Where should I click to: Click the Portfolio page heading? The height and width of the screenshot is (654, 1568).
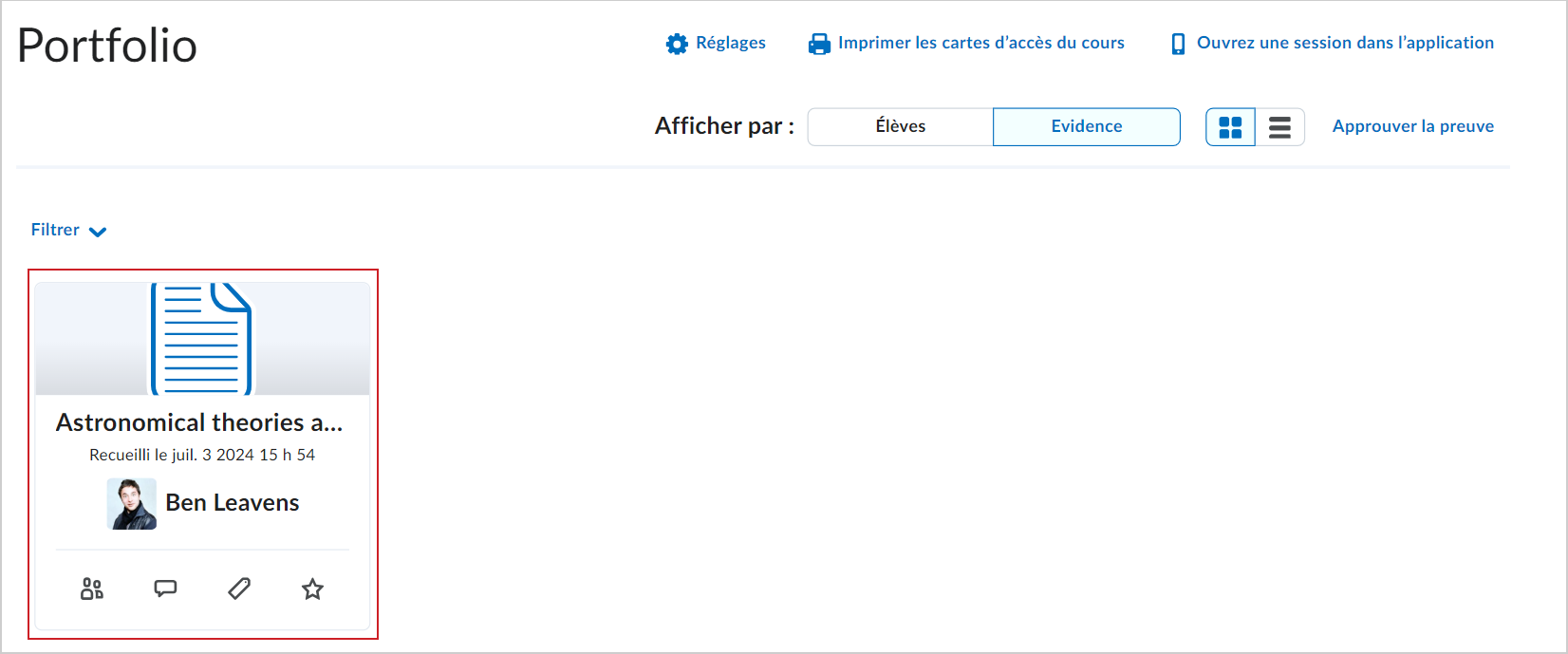pyautogui.click(x=107, y=46)
